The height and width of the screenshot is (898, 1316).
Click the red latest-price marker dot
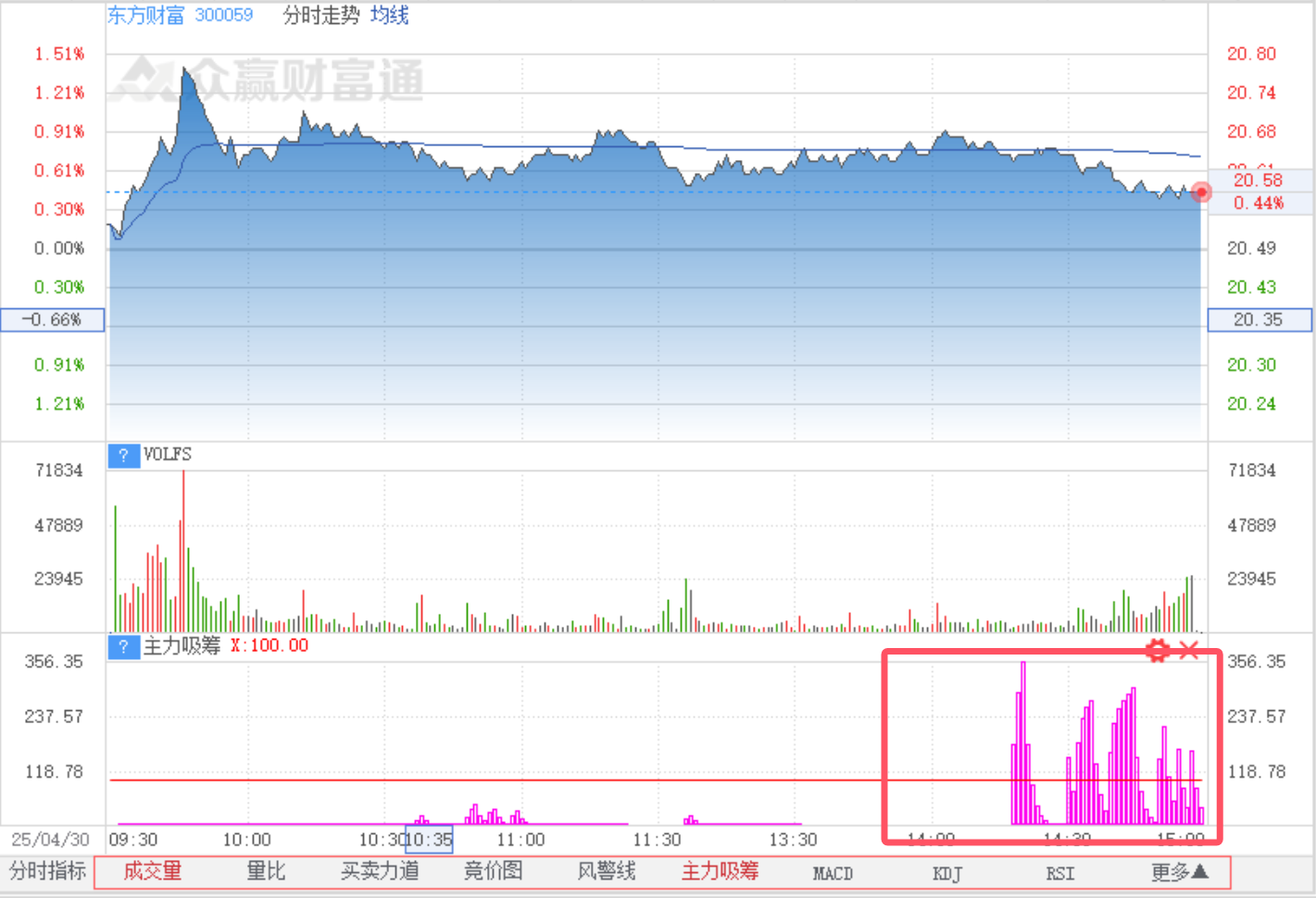(x=1201, y=193)
